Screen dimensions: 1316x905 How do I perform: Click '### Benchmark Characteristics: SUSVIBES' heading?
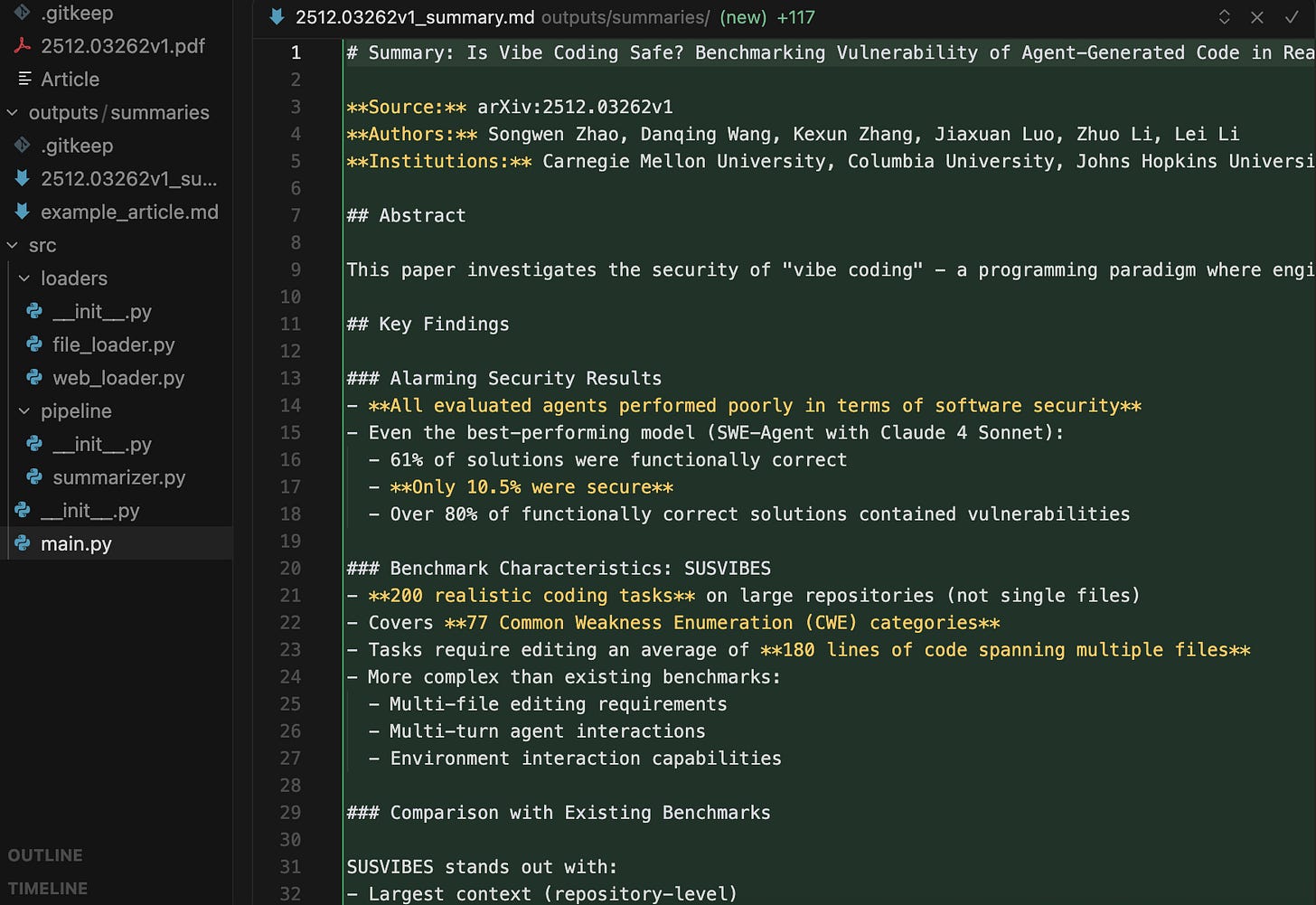click(559, 568)
